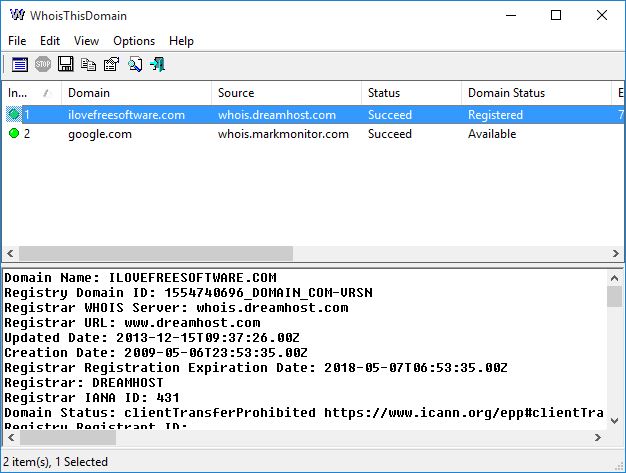Viewport: 626px width, 473px height.
Task: Sort by the Domain Status column header
Action: pyautogui.click(x=536, y=93)
